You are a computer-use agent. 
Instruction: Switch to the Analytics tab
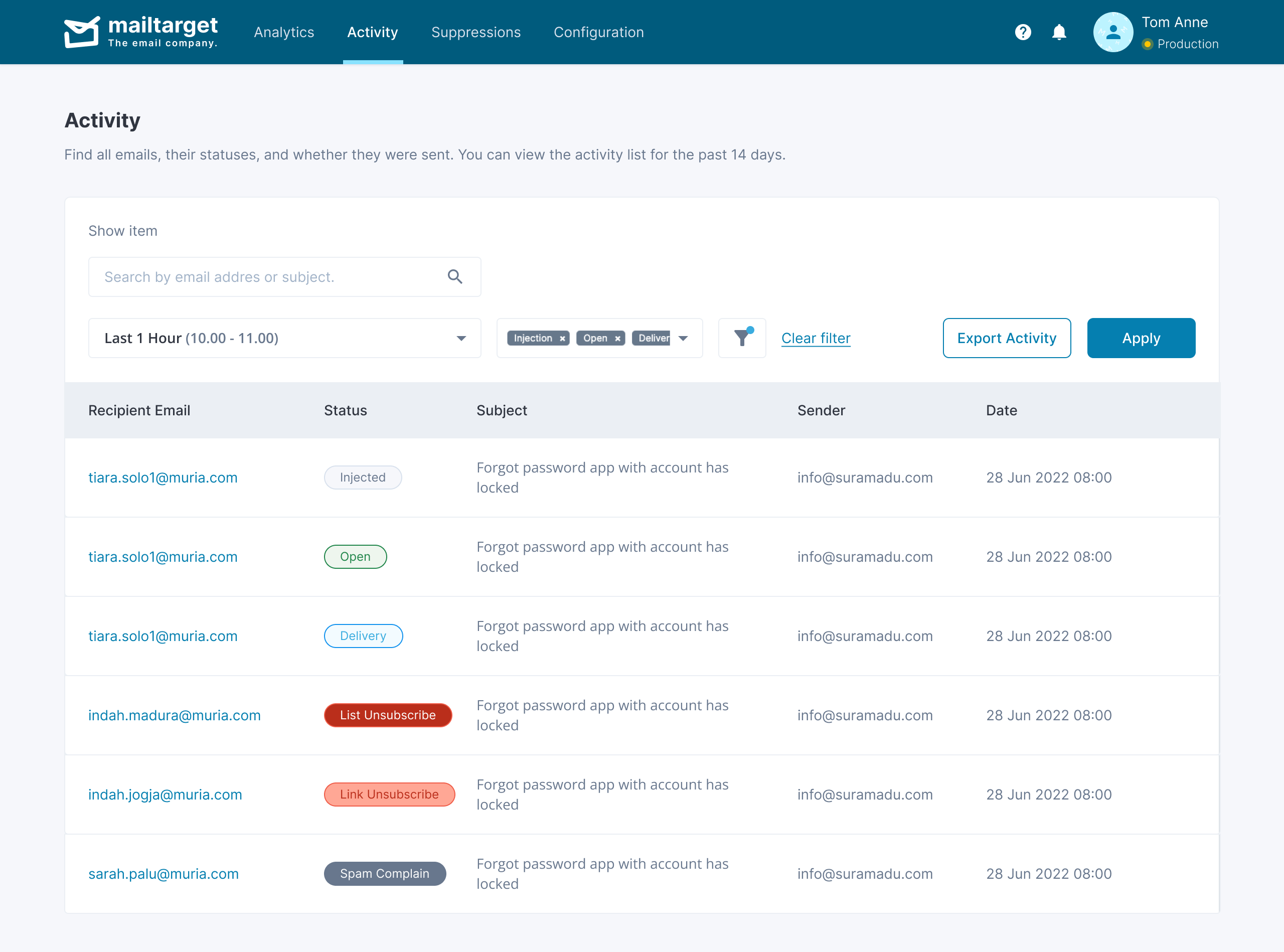[x=284, y=32]
